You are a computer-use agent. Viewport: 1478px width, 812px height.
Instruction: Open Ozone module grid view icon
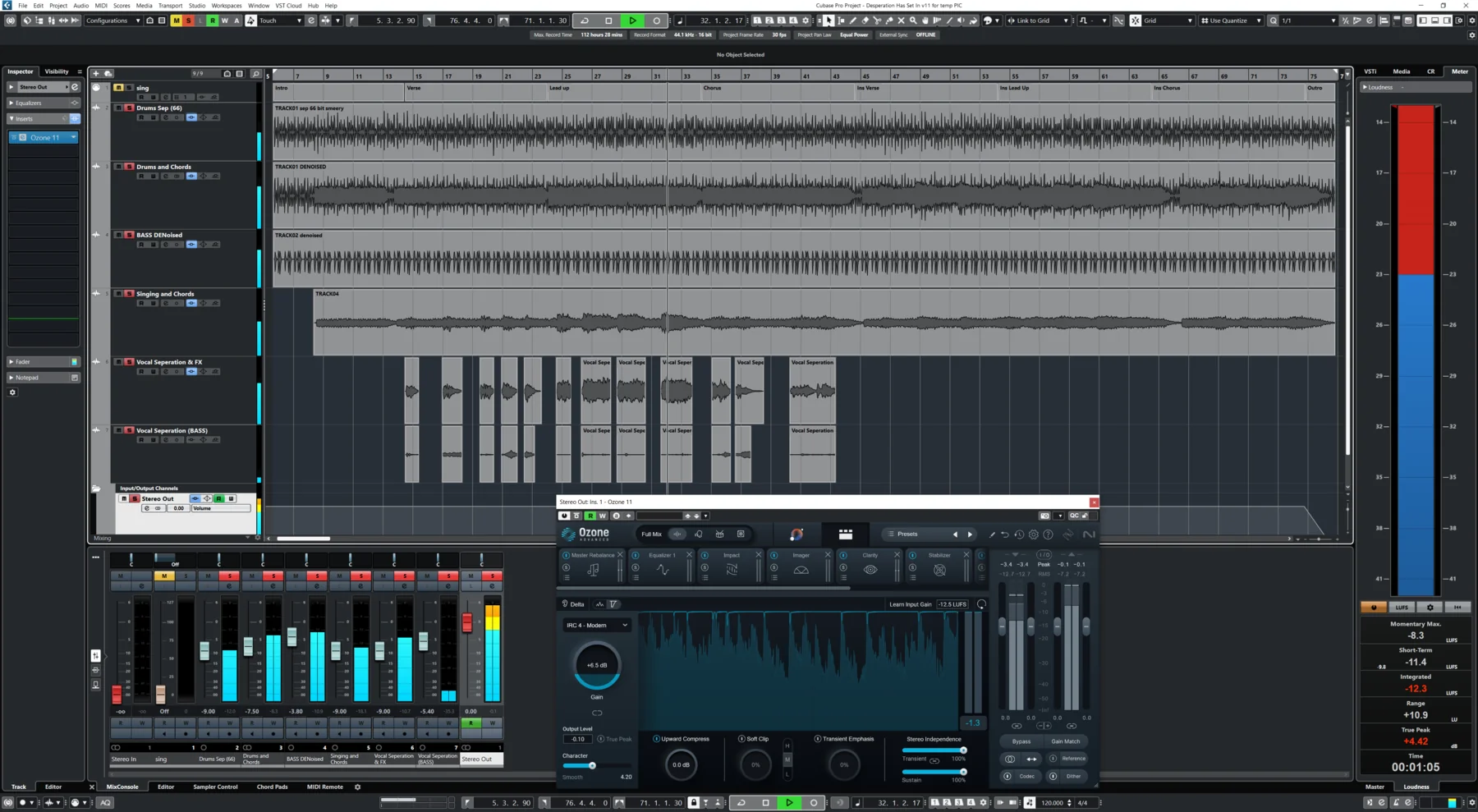click(845, 534)
